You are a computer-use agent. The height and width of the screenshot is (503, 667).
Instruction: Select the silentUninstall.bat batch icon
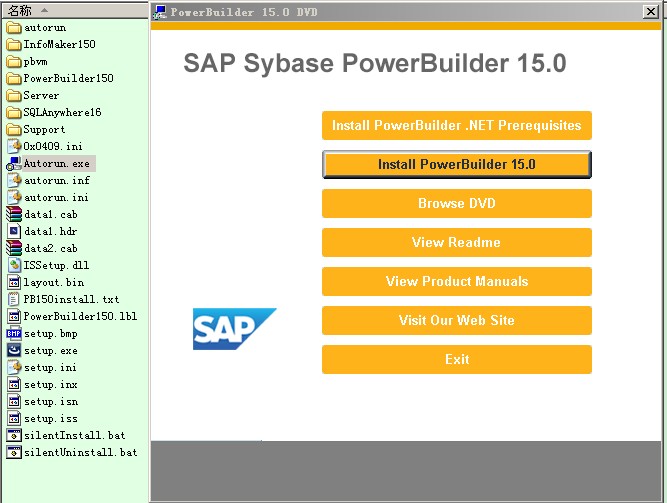click(x=14, y=452)
